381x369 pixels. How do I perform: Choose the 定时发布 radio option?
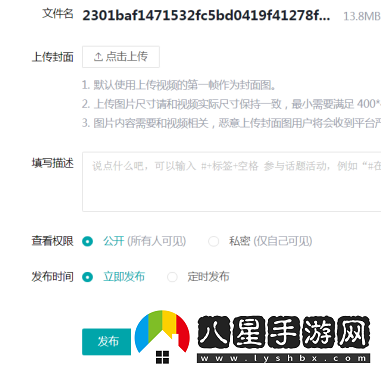coord(172,277)
